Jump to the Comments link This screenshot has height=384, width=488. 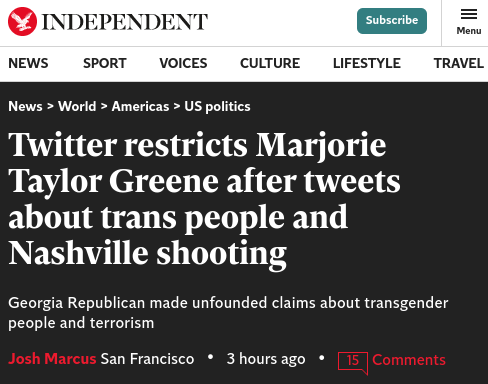pyautogui.click(x=409, y=360)
